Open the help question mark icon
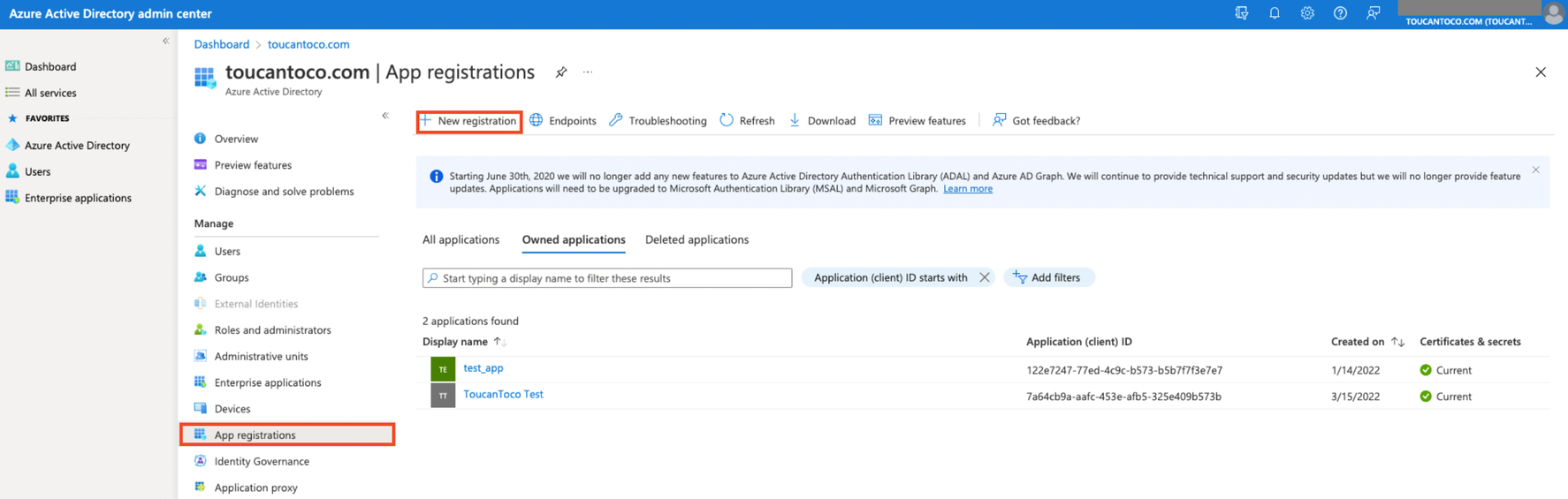Screen dimensions: 1568x499 click(x=1340, y=13)
